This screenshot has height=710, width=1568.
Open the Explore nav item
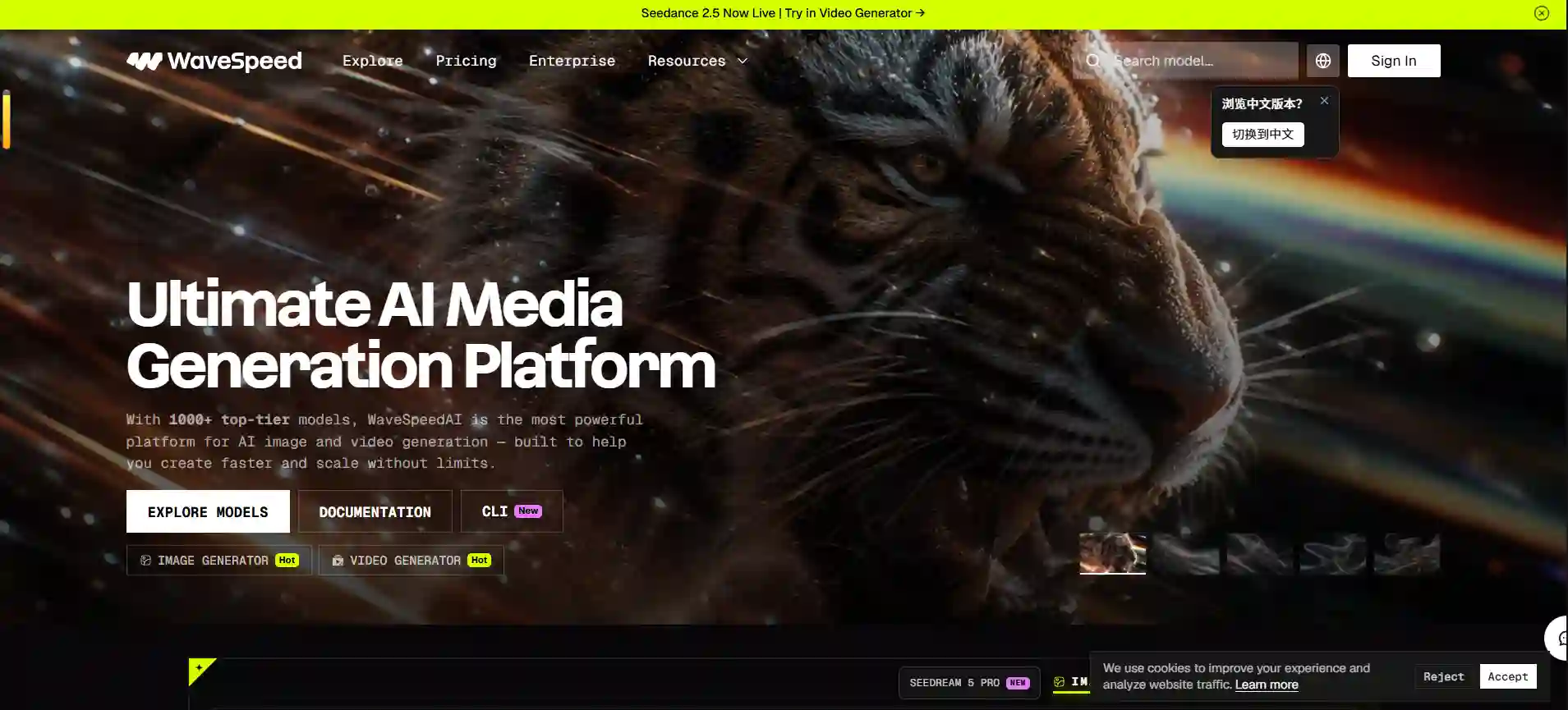(x=372, y=61)
